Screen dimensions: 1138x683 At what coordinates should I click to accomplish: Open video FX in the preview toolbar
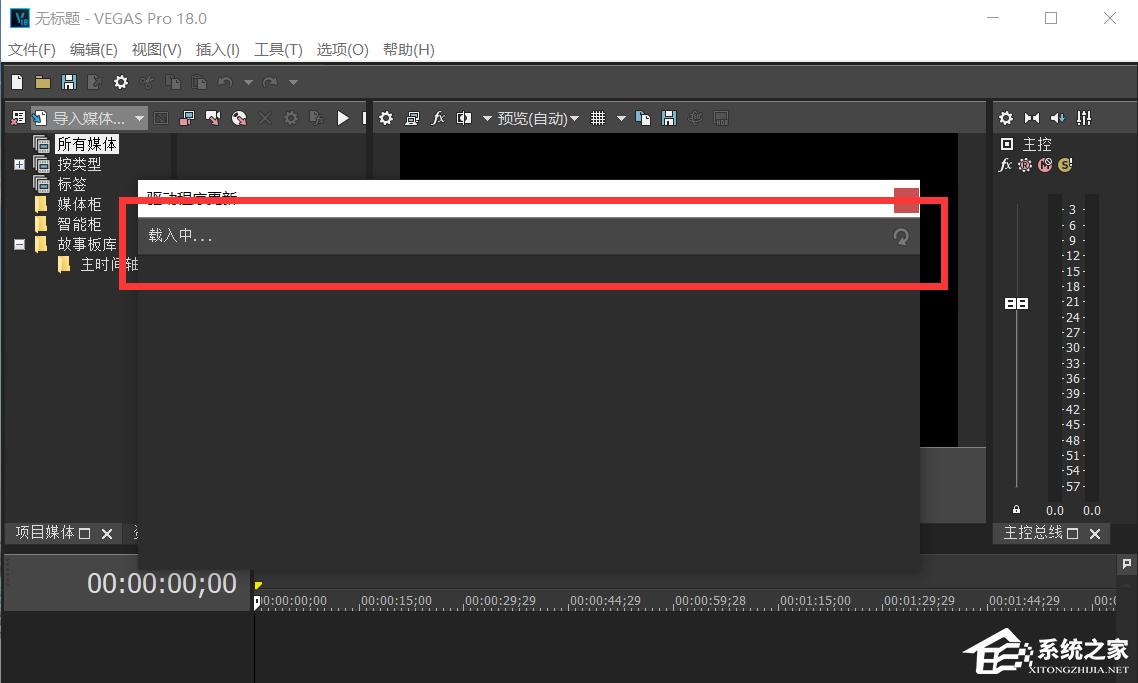(438, 118)
